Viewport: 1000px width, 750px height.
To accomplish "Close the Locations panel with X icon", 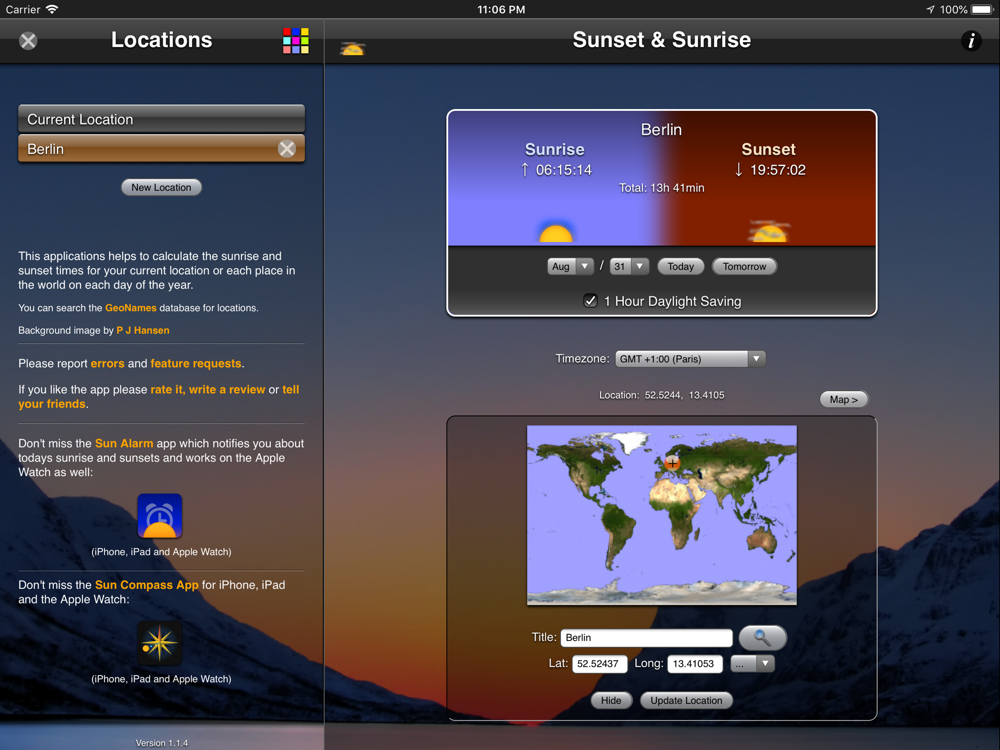I will (28, 41).
